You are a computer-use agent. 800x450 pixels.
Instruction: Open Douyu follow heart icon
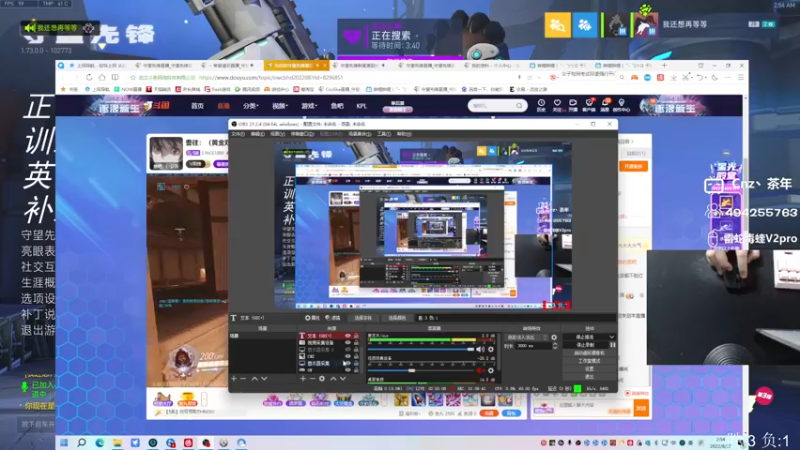click(557, 105)
